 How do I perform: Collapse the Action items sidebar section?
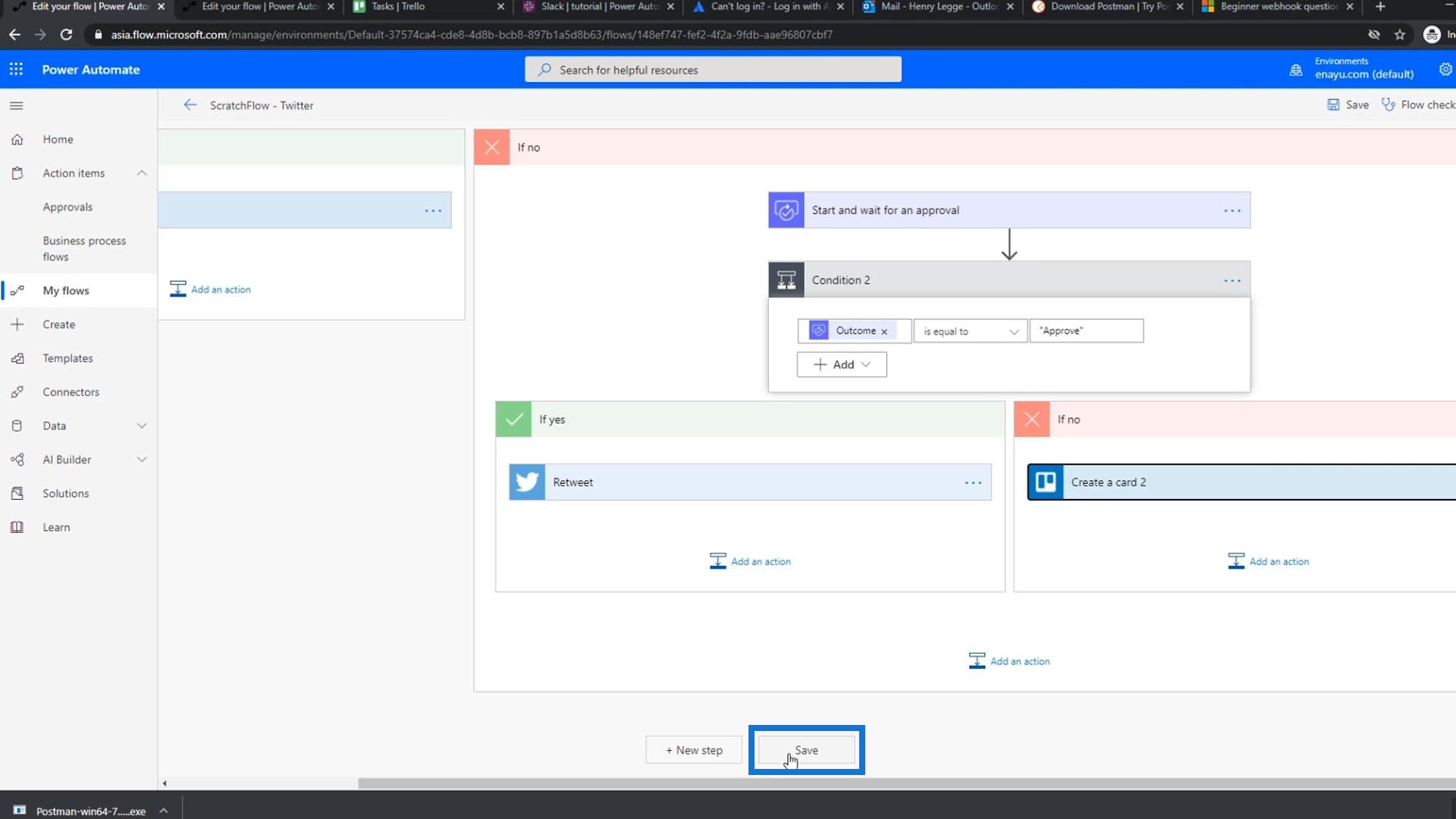point(142,173)
